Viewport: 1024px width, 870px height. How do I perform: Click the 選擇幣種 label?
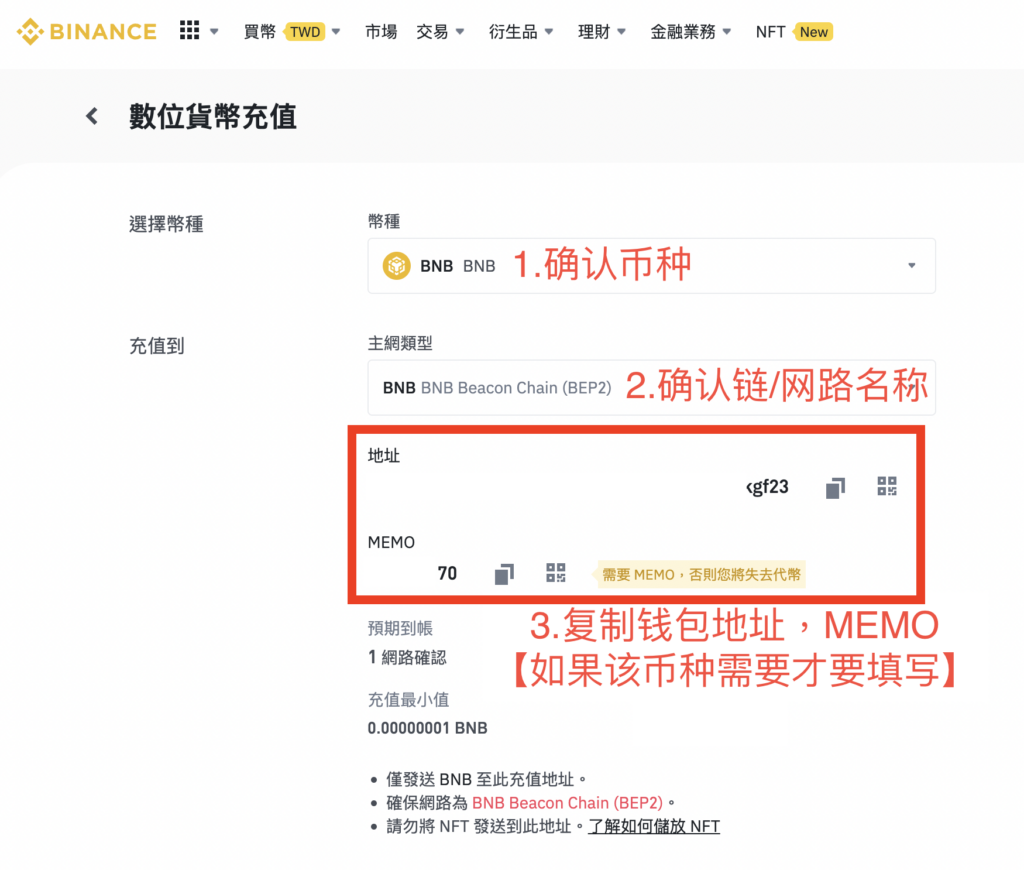pos(166,225)
